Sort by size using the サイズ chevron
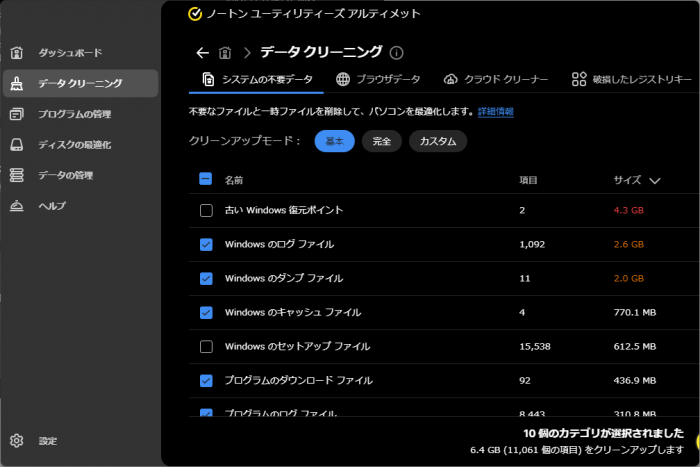This screenshot has width=700, height=467. [654, 181]
